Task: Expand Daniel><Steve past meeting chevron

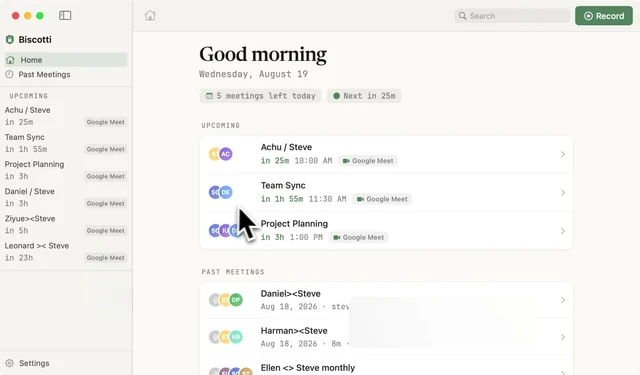Action: tap(563, 300)
